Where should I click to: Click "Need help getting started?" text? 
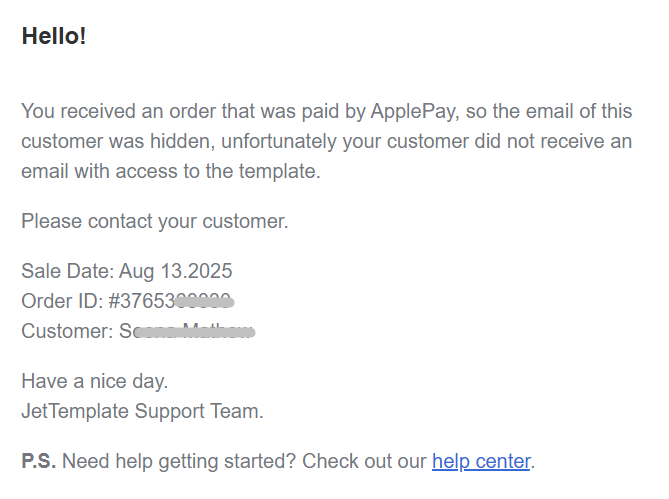coord(179,461)
